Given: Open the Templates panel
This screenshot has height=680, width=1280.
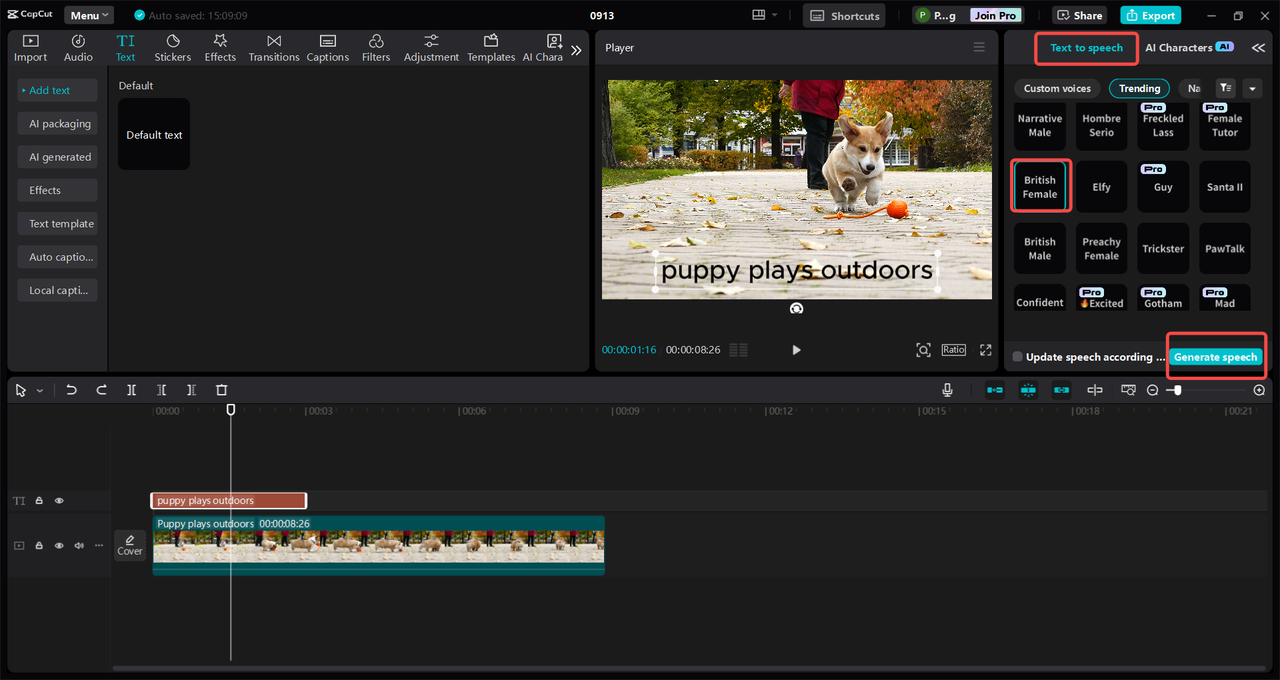Looking at the screenshot, I should (491, 48).
